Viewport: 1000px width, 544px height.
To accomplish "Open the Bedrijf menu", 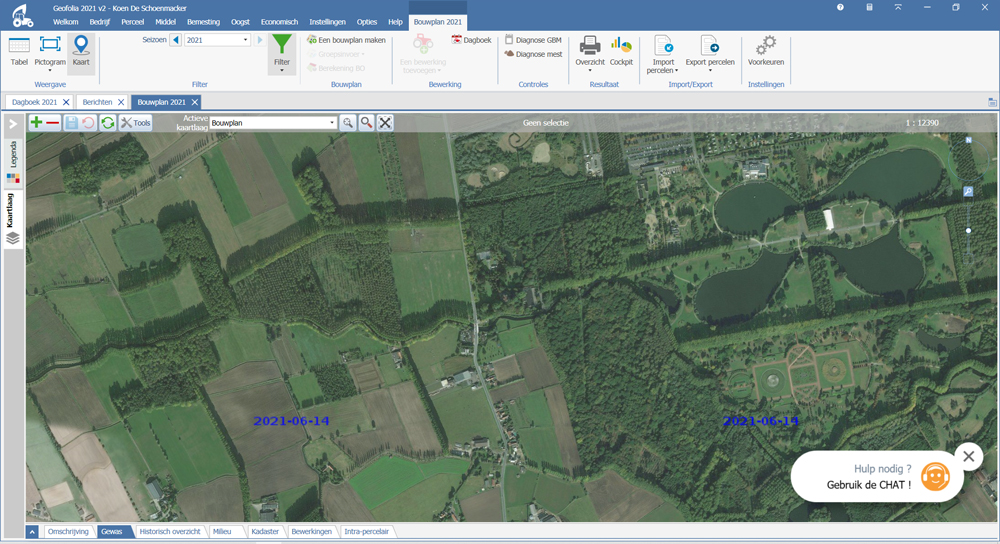I will [x=99, y=22].
